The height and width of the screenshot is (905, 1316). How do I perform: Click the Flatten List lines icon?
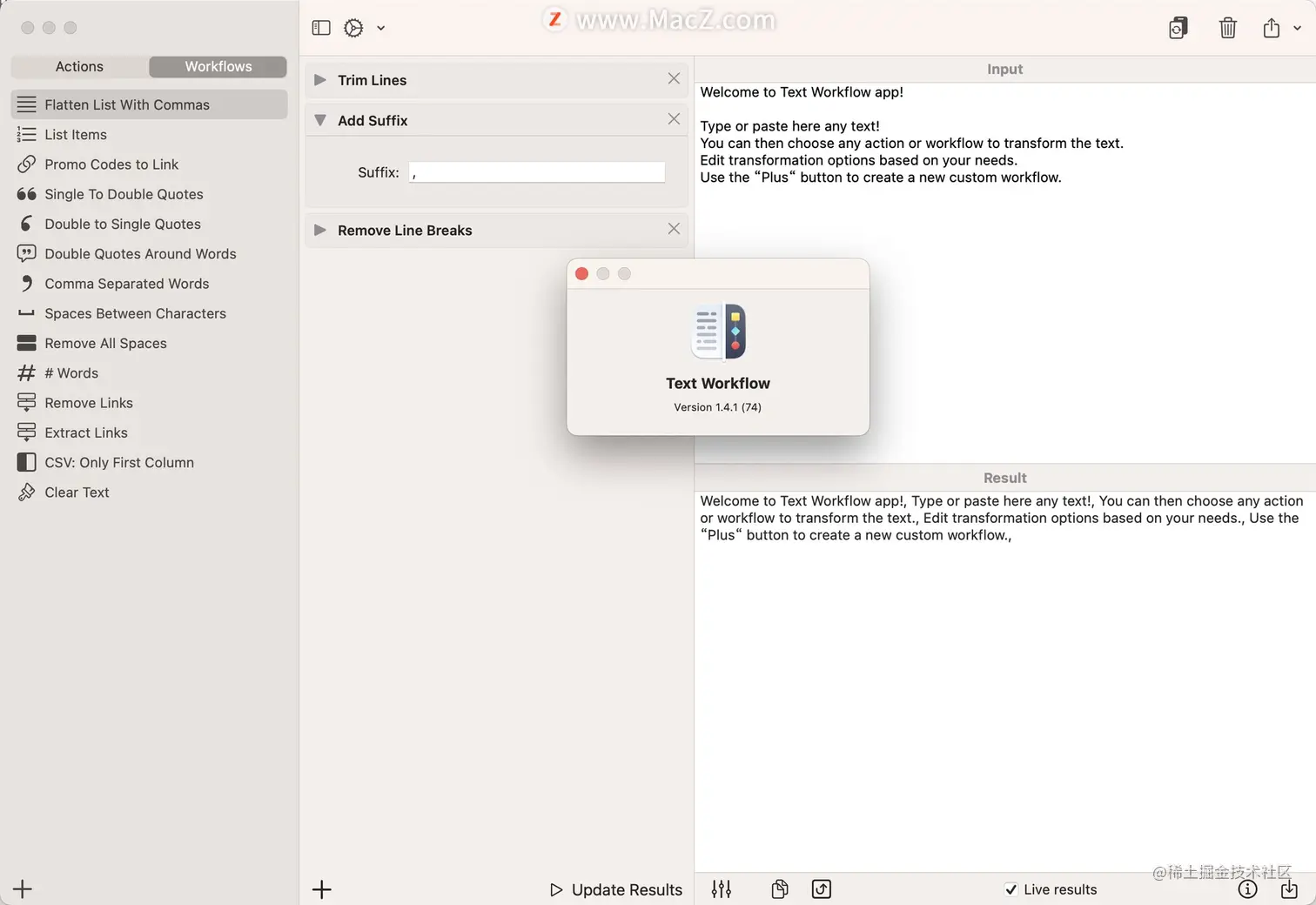[x=27, y=104]
